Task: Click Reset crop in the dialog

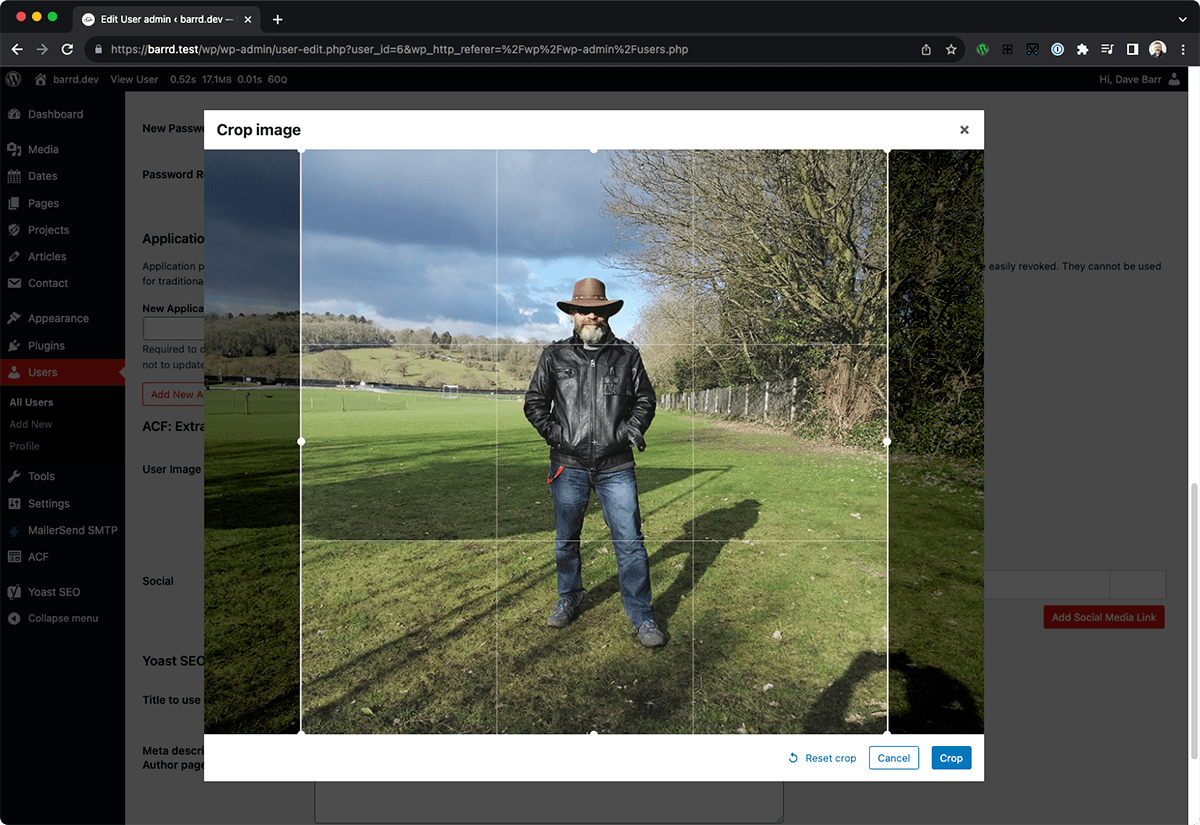Action: [822, 758]
